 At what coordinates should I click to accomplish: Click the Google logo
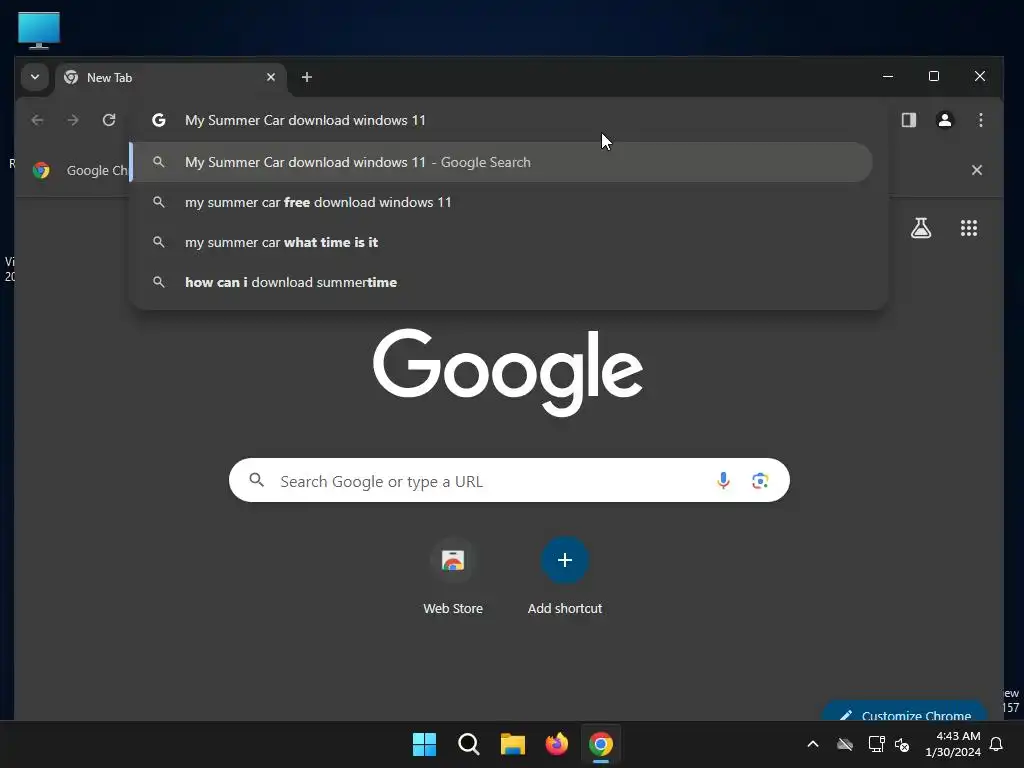(x=508, y=371)
